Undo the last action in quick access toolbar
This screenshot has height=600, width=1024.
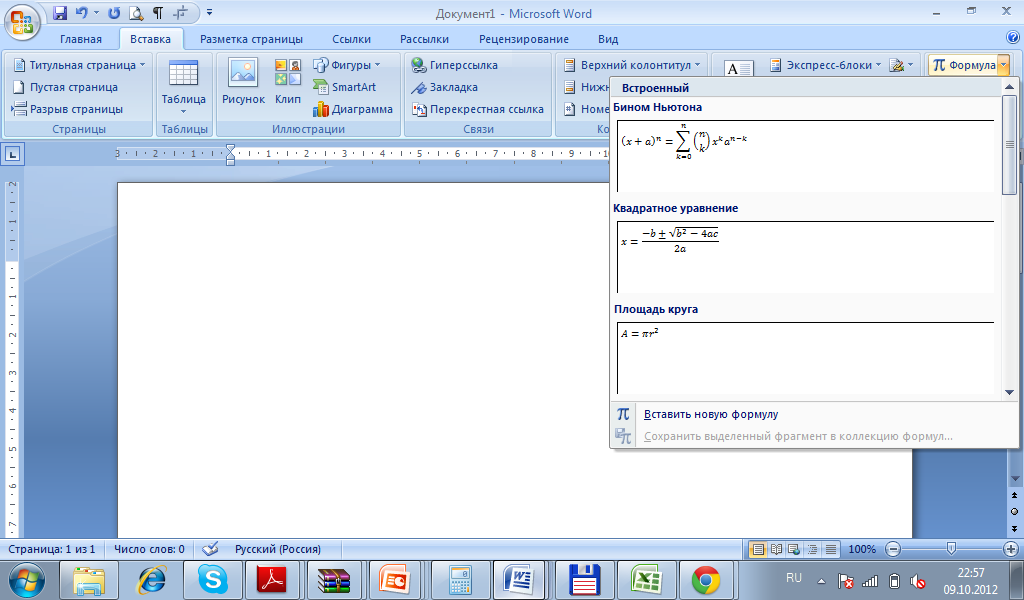tap(81, 12)
